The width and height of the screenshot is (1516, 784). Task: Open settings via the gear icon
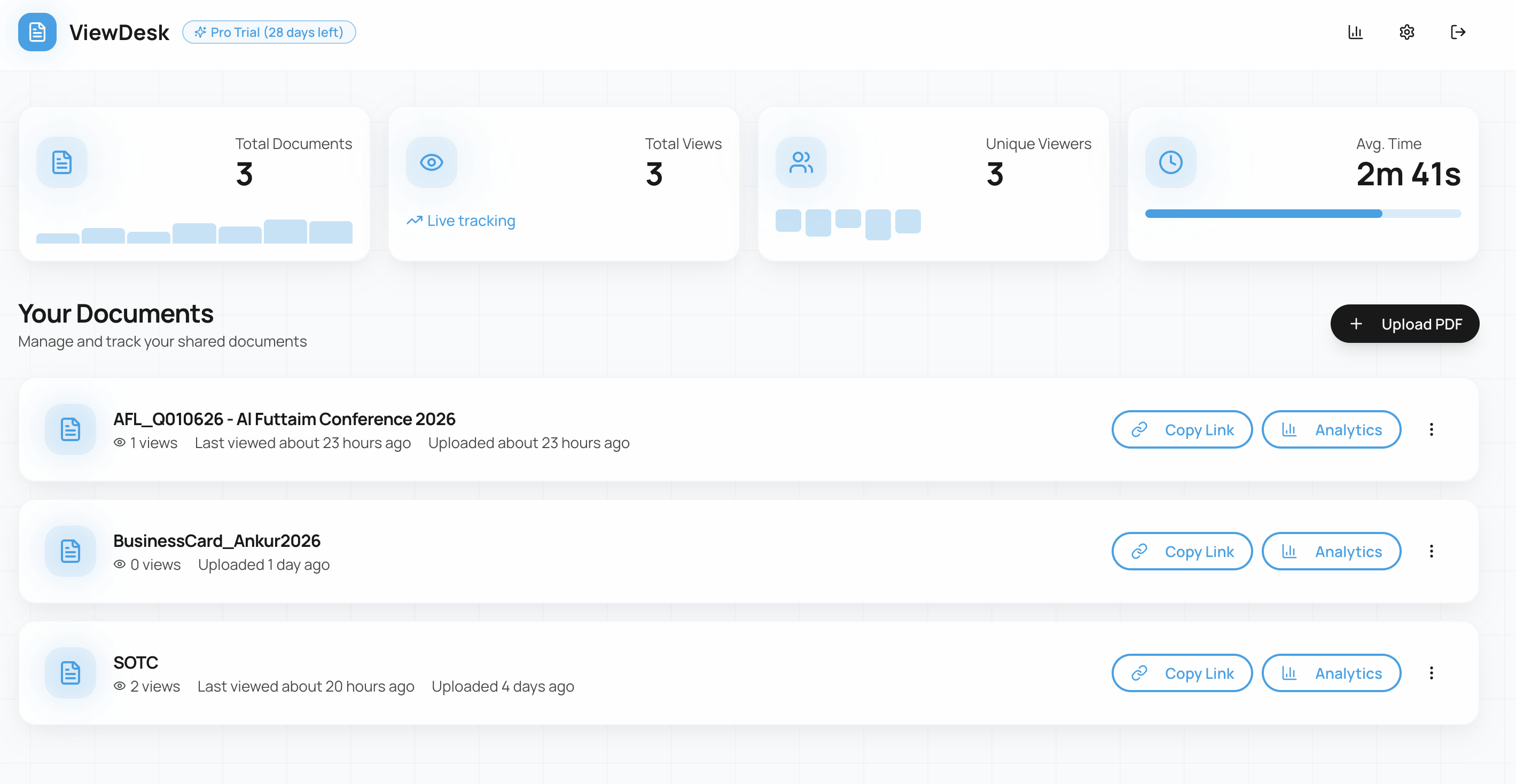[x=1407, y=32]
